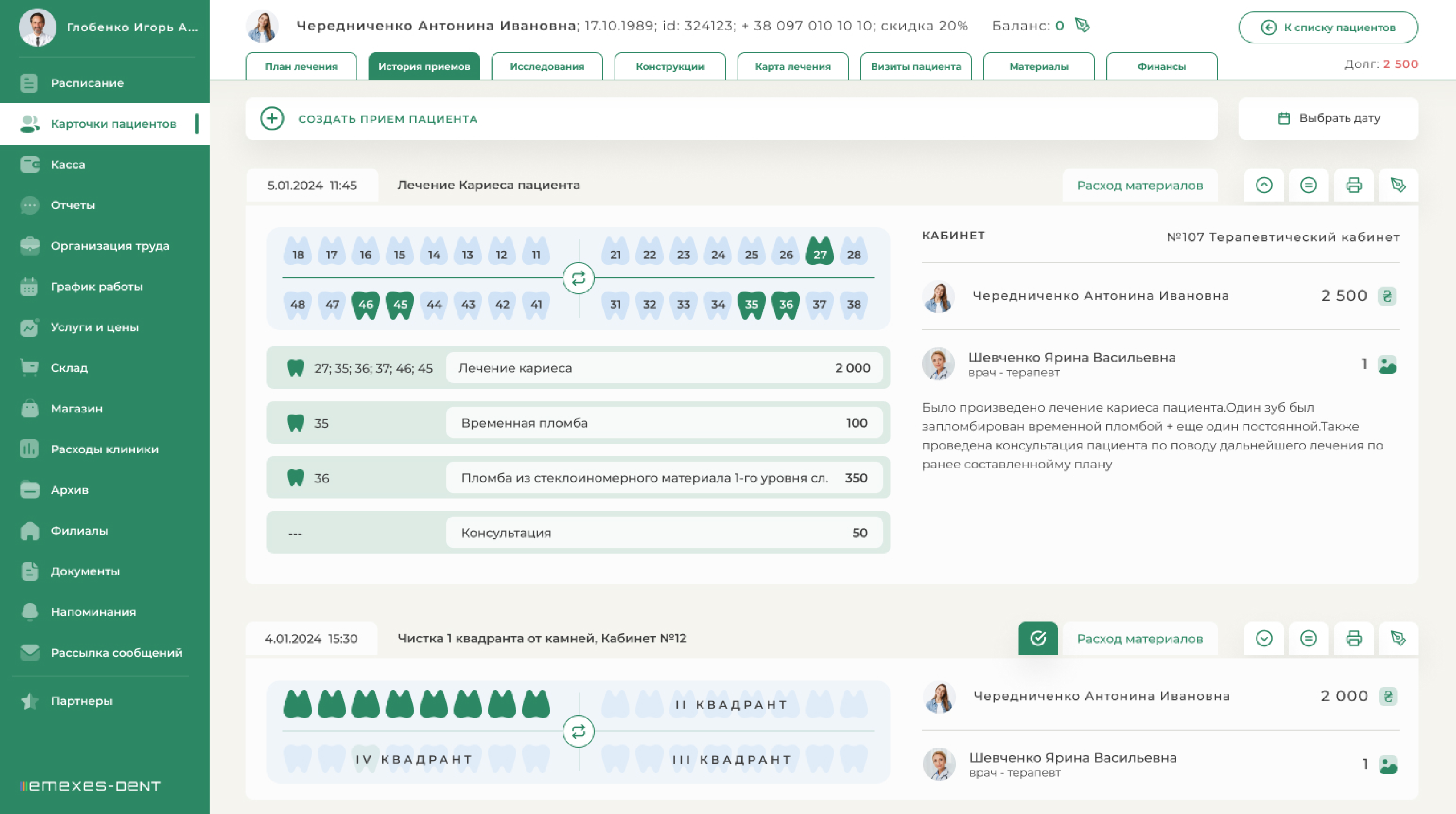
Task: Expand the 4.01.2024 appointment with down chevron
Action: click(x=1264, y=638)
